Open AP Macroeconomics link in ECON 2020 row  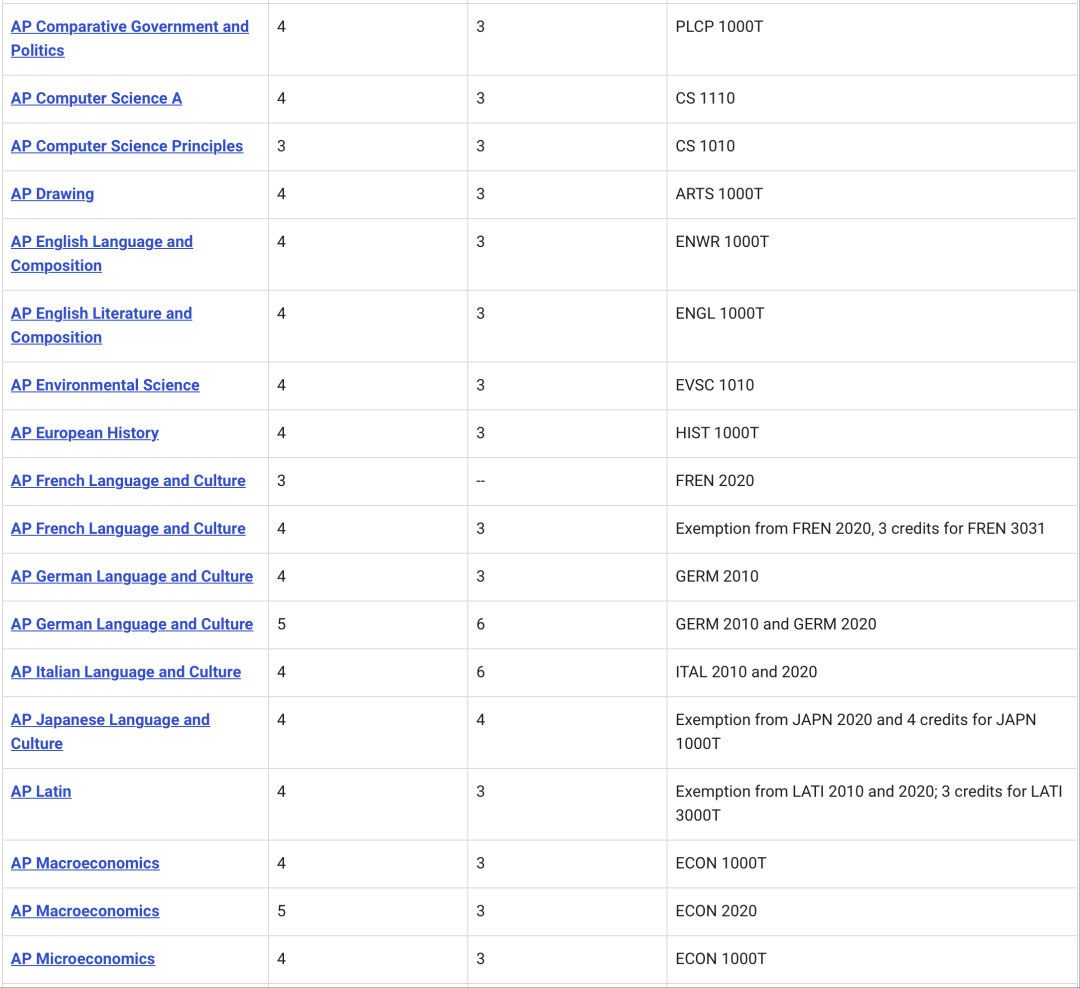coord(85,911)
